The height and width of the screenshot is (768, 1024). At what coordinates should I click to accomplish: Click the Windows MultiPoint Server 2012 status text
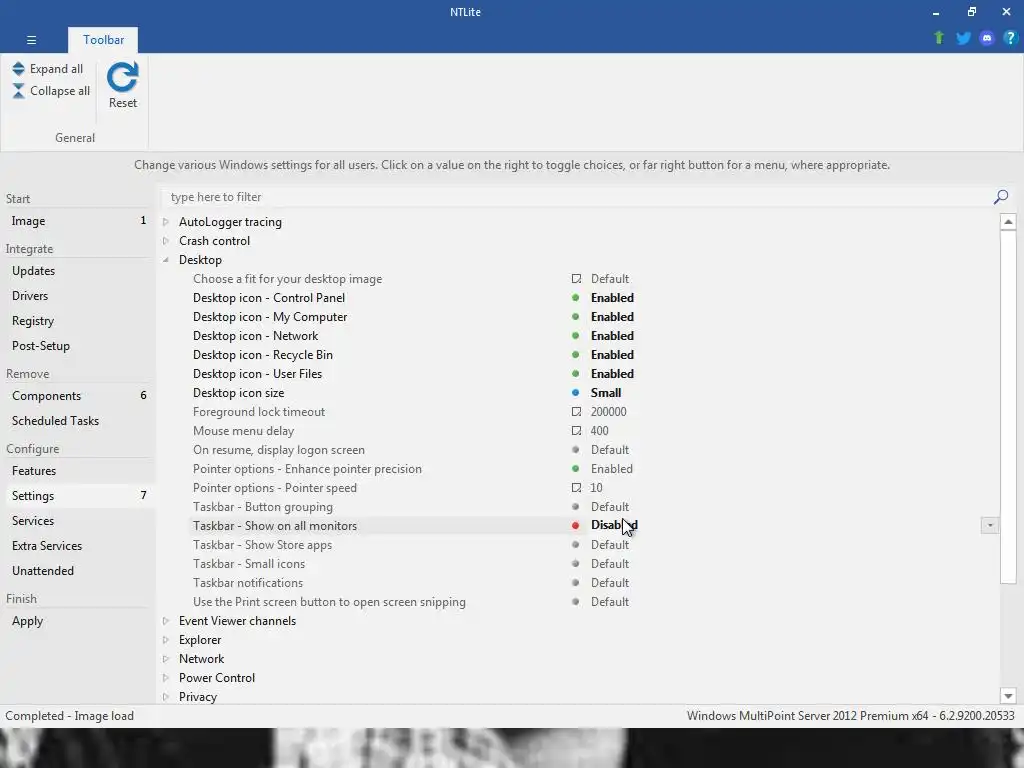(850, 716)
